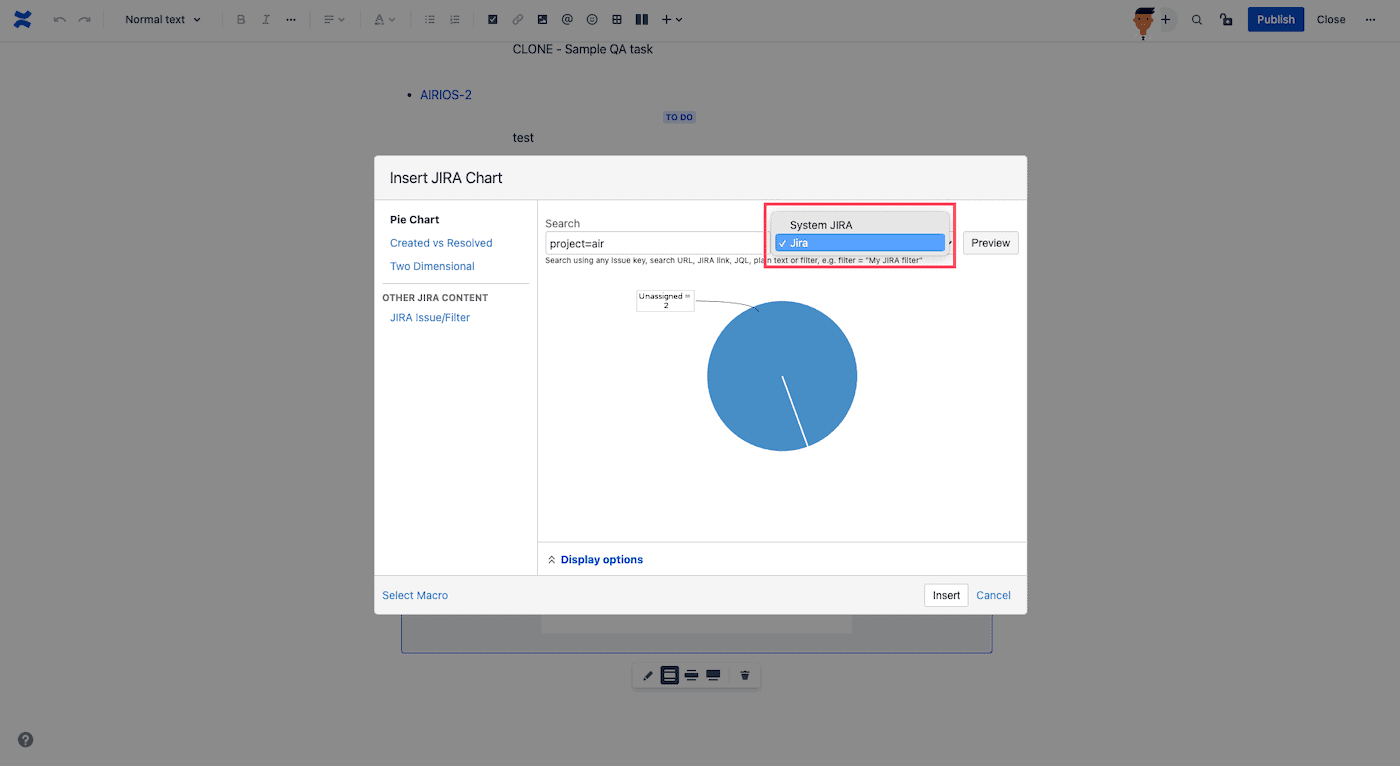Select the Bold formatting icon
Image resolution: width=1400 pixels, height=766 pixels.
tap(240, 19)
